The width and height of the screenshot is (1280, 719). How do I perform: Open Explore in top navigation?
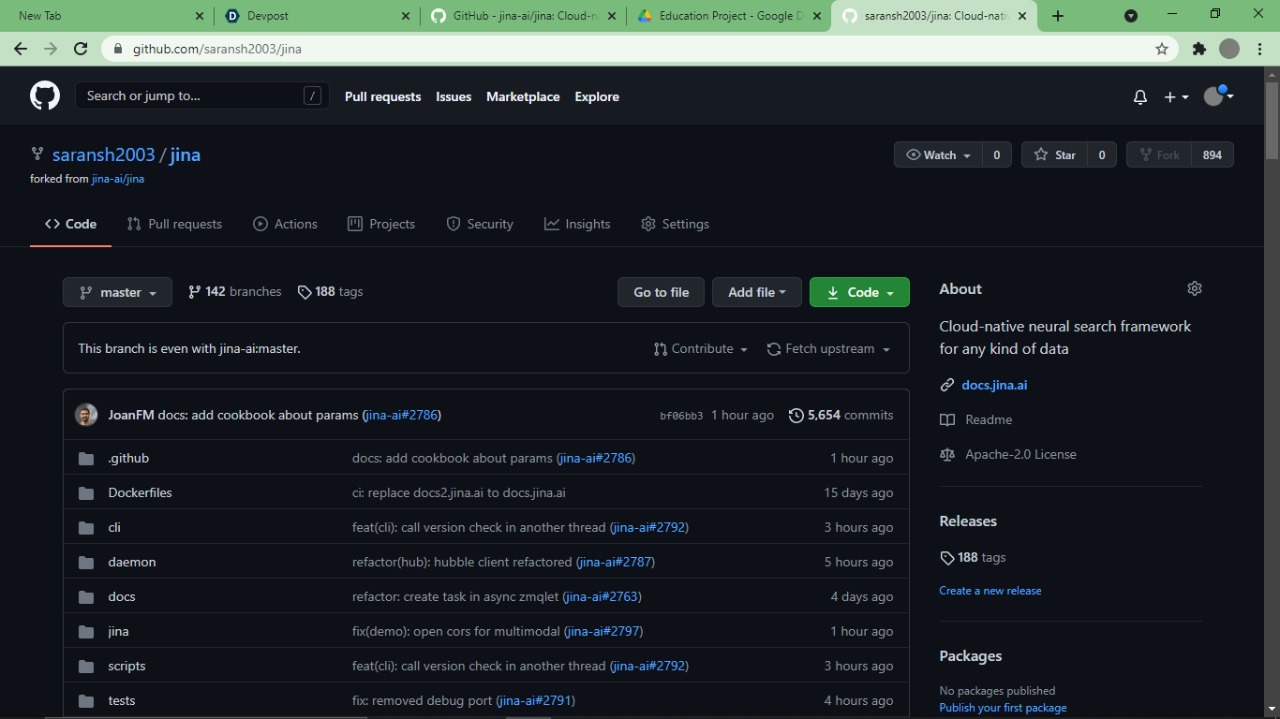click(x=597, y=97)
